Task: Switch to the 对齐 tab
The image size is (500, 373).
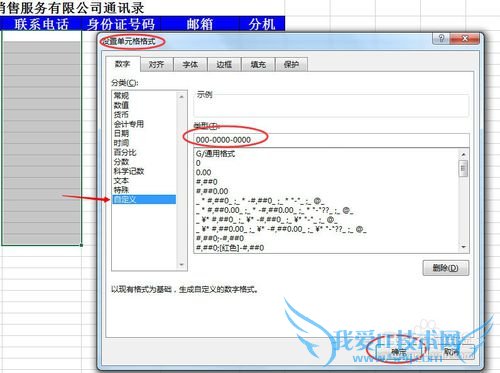Action: tap(157, 64)
